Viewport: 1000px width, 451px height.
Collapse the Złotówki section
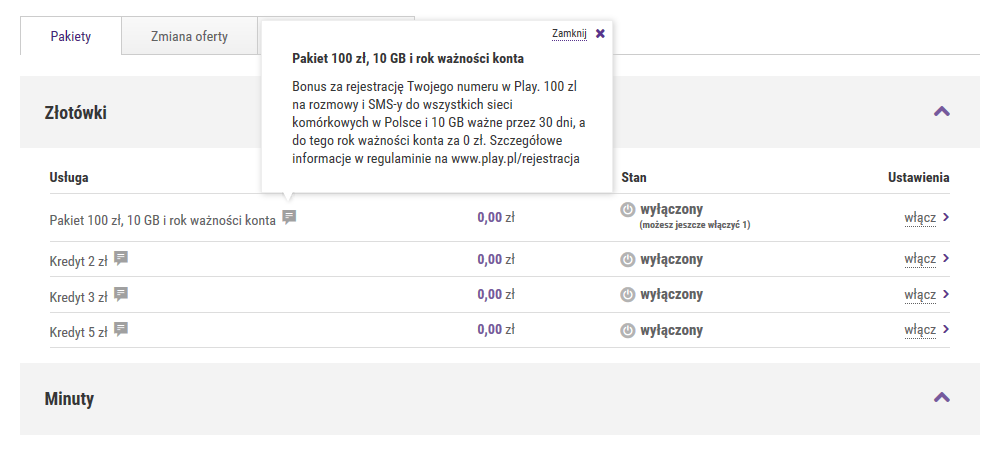[941, 111]
